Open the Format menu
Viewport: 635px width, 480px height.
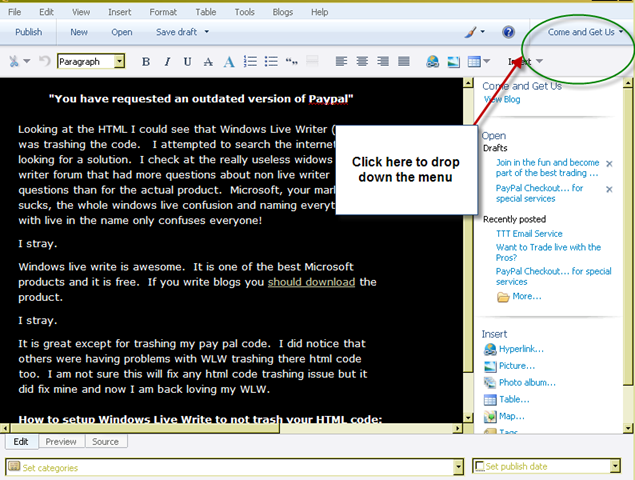coord(163,12)
